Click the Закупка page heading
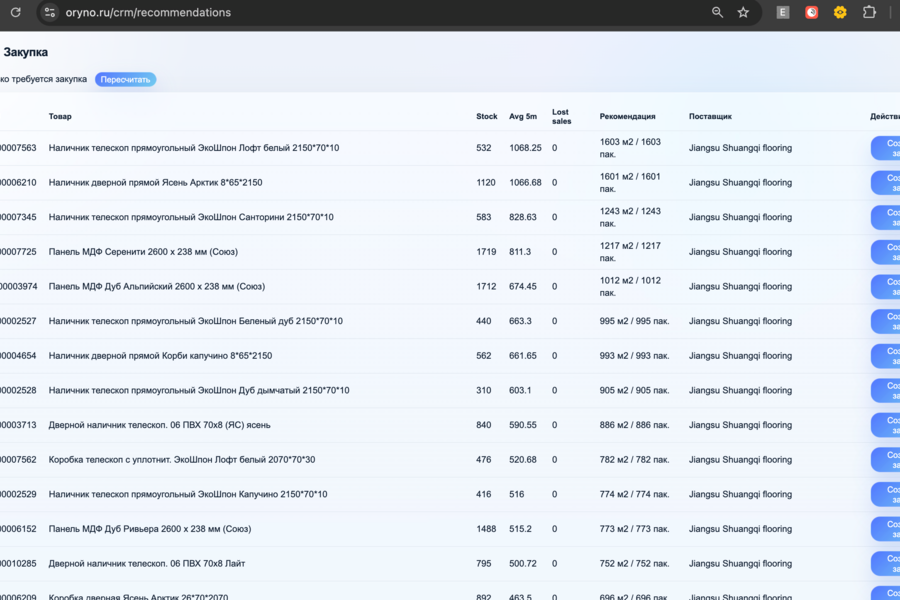900x600 pixels. [x=26, y=52]
